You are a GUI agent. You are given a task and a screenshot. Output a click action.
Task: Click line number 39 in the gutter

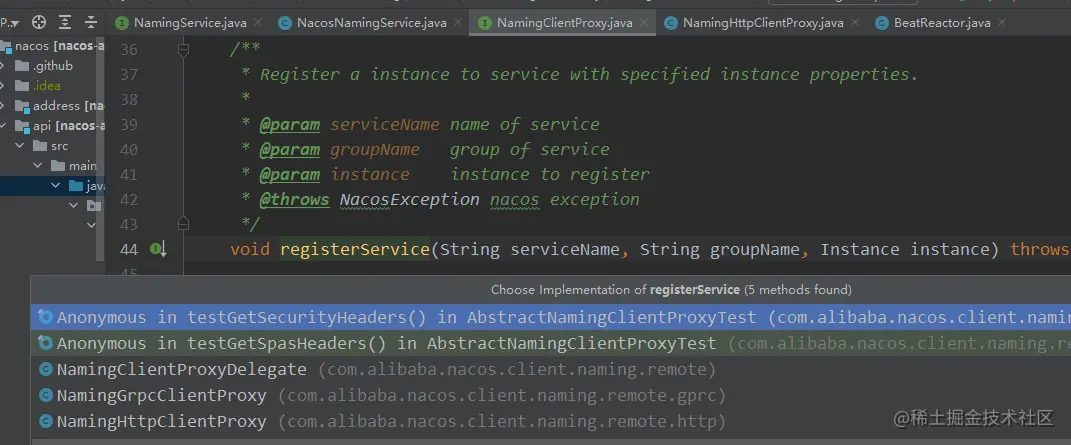pos(129,125)
